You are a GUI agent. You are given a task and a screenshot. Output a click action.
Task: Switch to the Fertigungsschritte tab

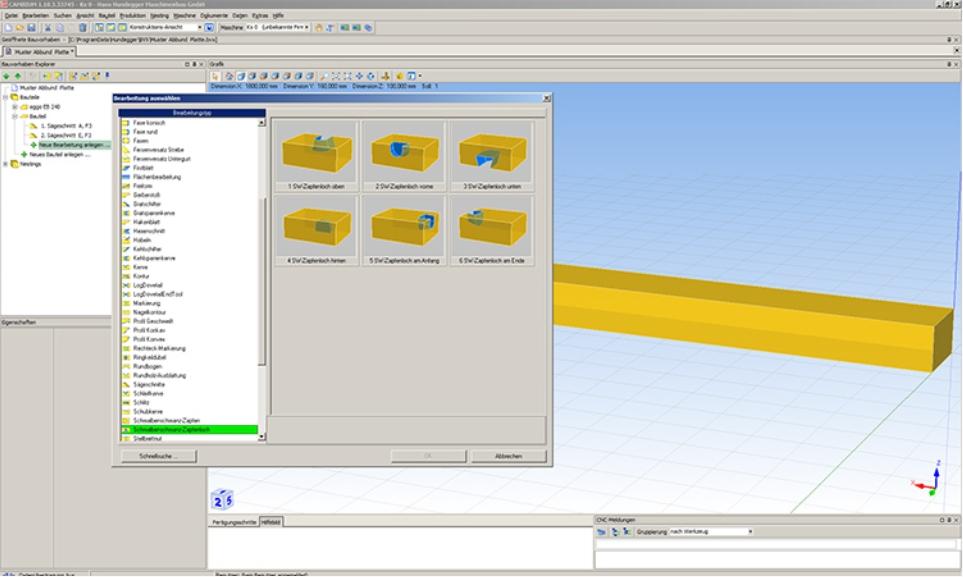pos(232,522)
